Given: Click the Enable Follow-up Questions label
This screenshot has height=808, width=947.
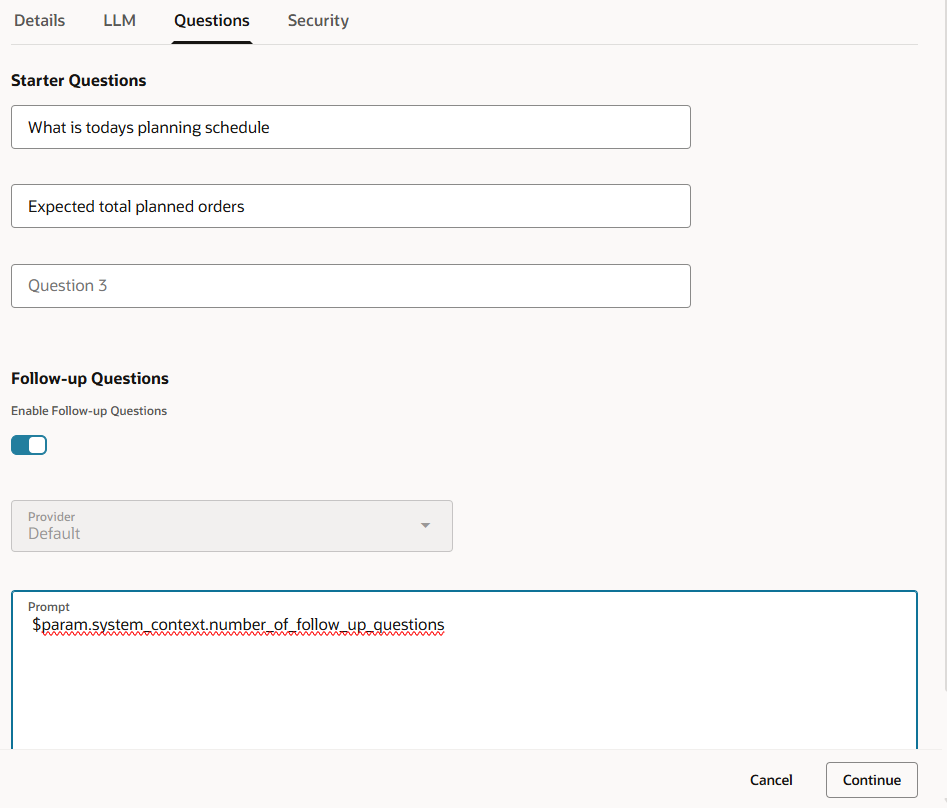Looking at the screenshot, I should (x=89, y=411).
